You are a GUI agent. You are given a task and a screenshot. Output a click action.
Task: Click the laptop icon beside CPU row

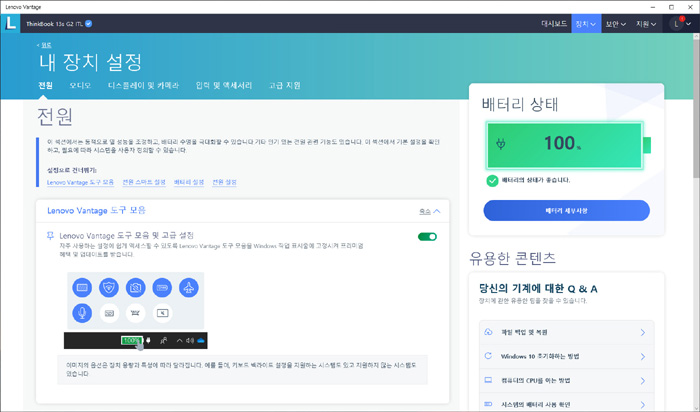coord(488,380)
